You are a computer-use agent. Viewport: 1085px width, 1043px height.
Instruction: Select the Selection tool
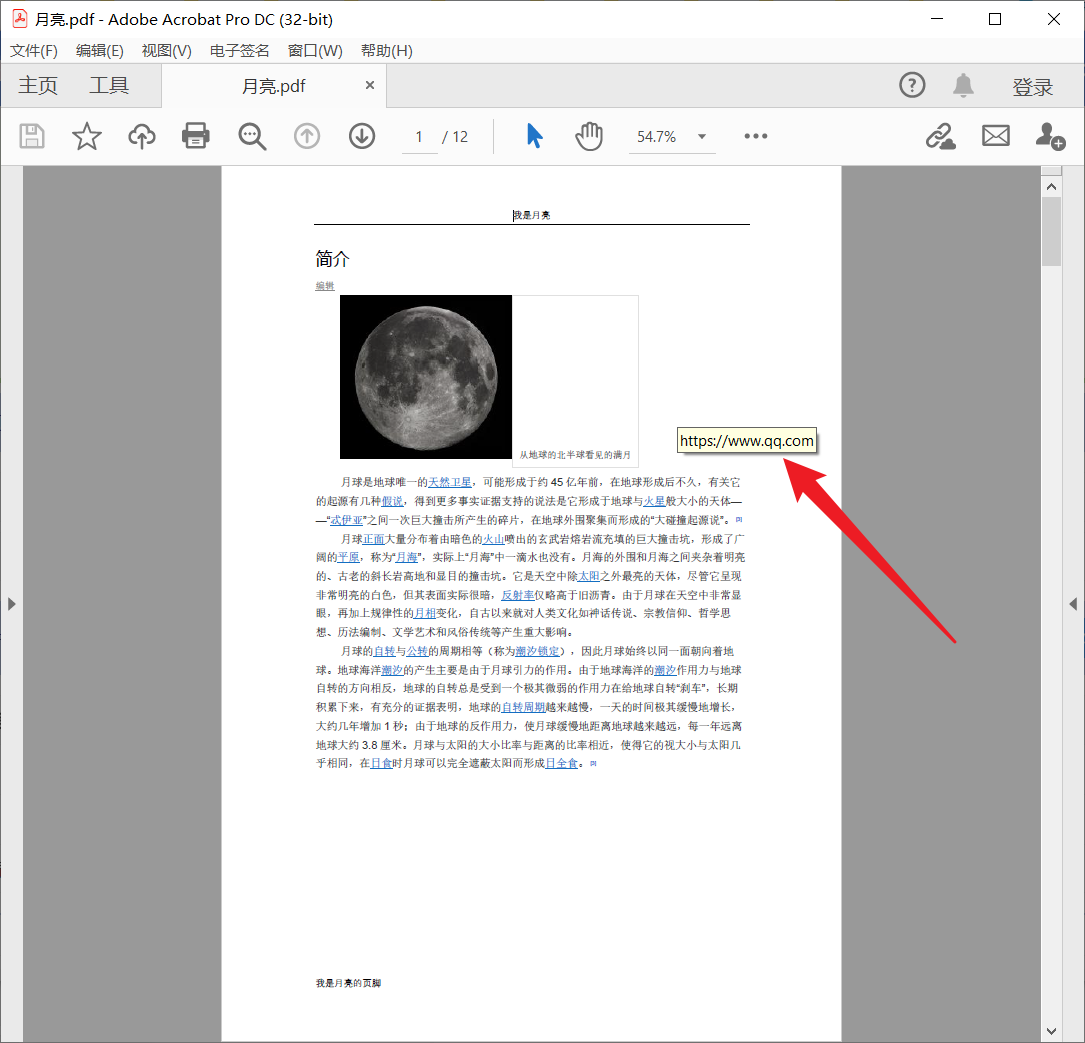click(534, 136)
